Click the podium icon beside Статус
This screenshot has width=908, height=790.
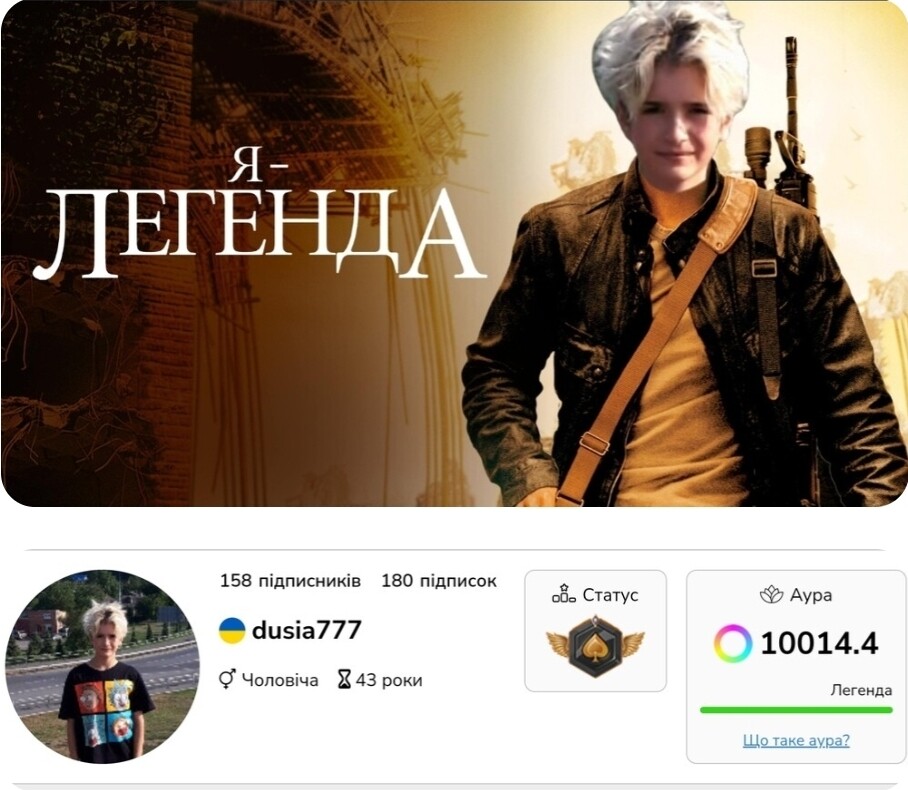[x=563, y=594]
